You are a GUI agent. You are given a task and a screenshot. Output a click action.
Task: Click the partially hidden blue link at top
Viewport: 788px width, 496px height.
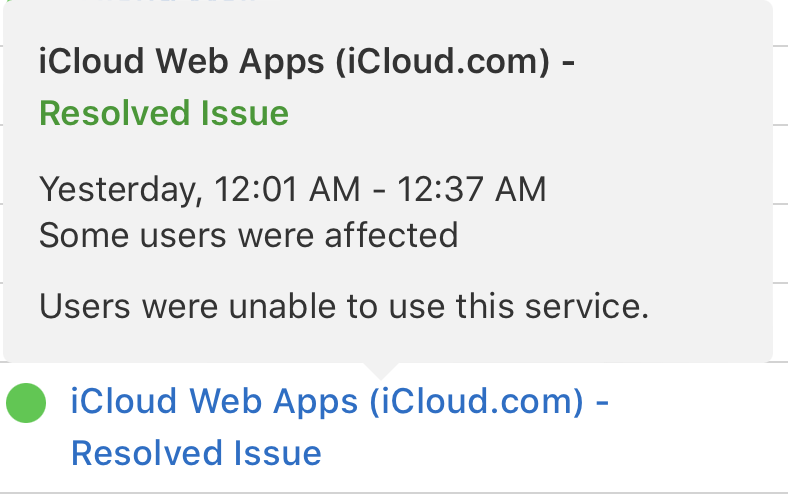click(190, 3)
